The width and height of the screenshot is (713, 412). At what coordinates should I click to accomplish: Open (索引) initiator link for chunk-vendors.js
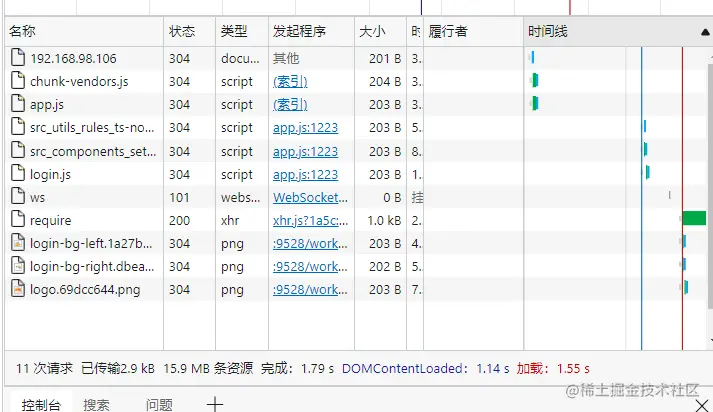coord(290,81)
